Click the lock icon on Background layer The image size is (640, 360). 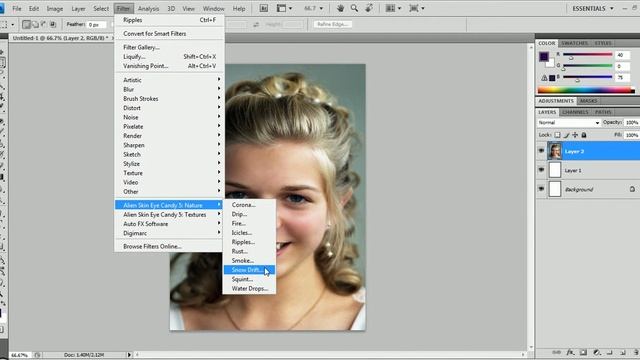(632, 189)
